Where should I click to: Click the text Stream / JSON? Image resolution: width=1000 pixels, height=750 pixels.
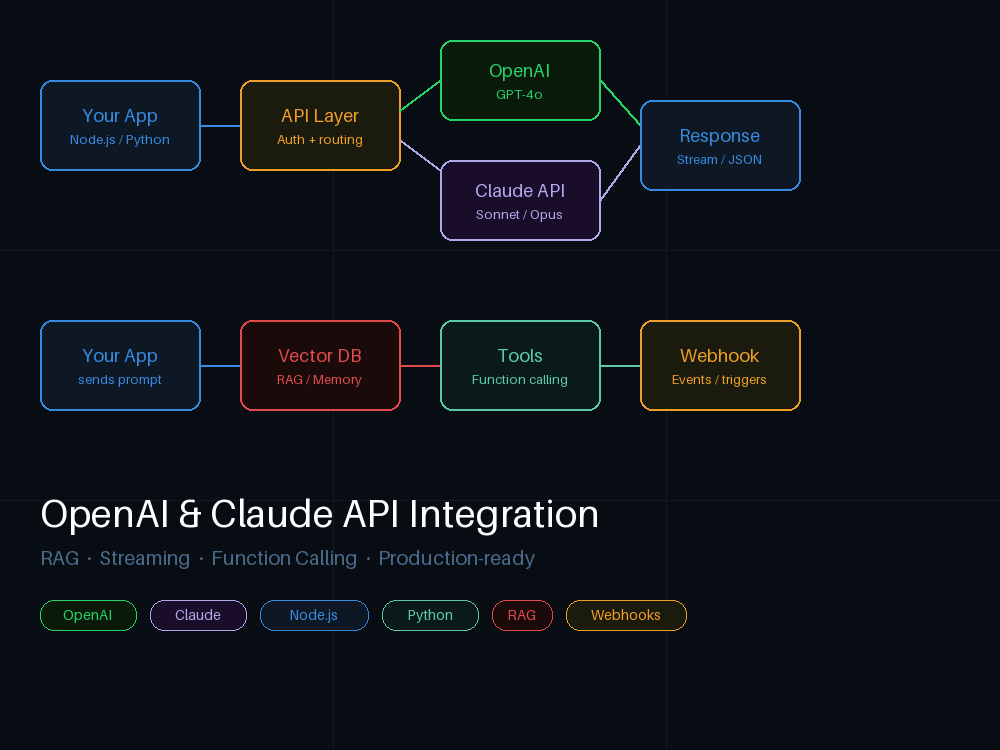719,160
